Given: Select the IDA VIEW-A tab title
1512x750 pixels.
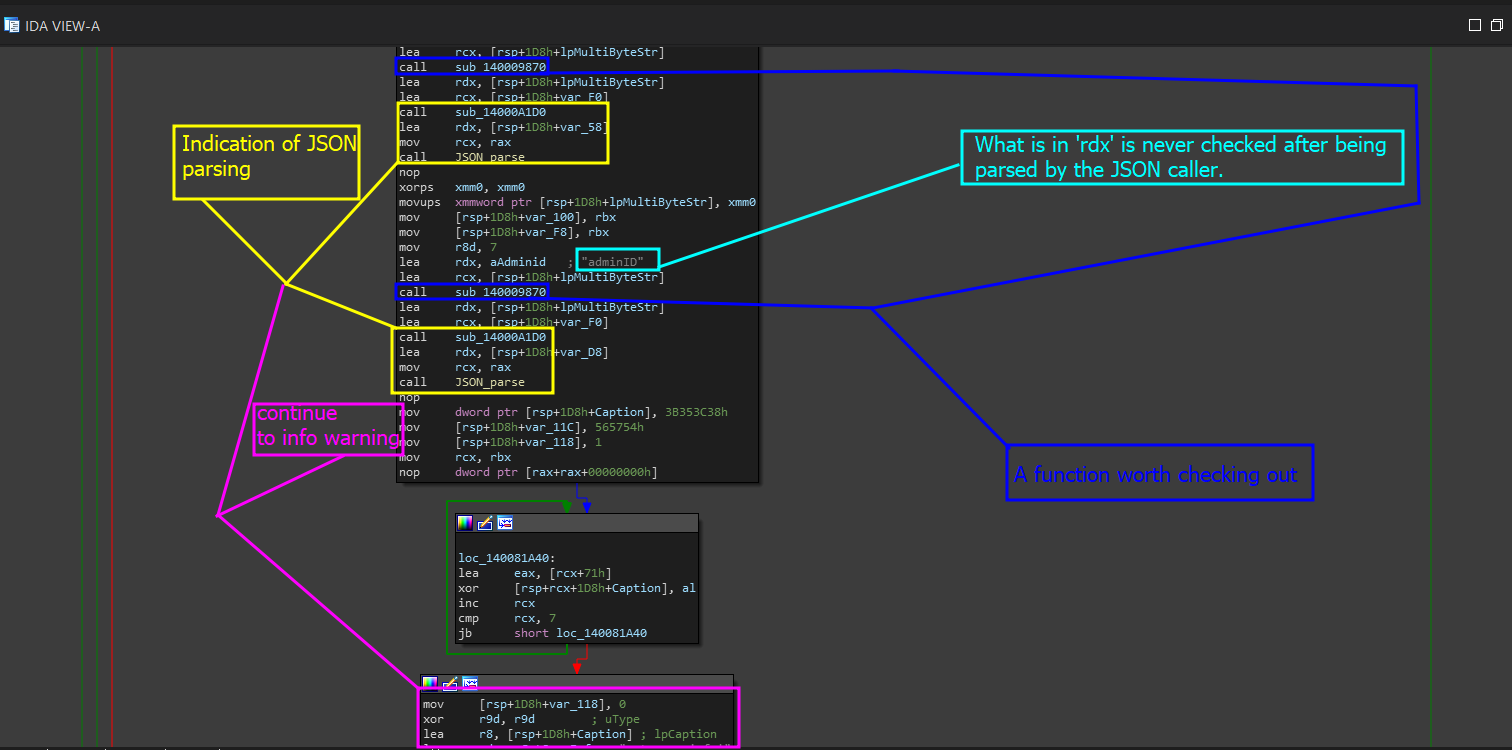Looking at the screenshot, I should pyautogui.click(x=62, y=26).
